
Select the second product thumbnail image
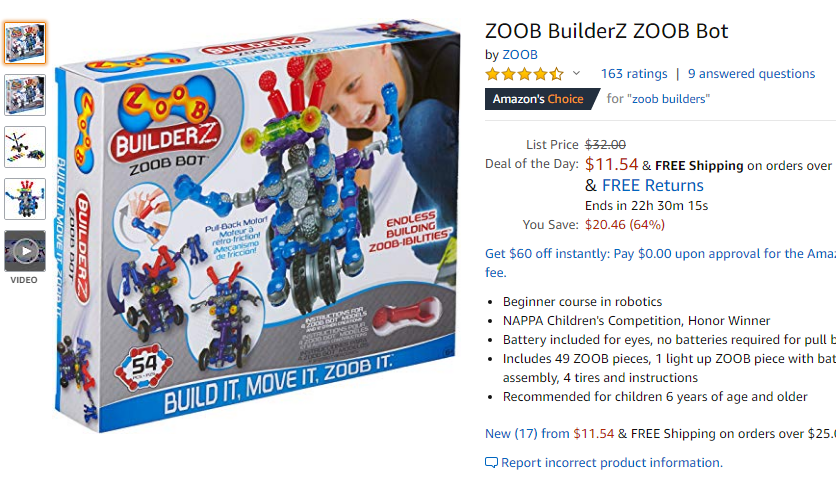25,95
